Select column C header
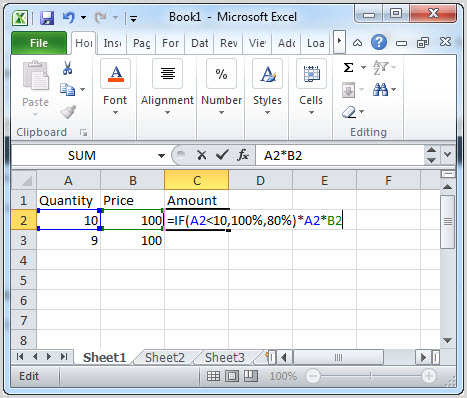 tap(197, 180)
